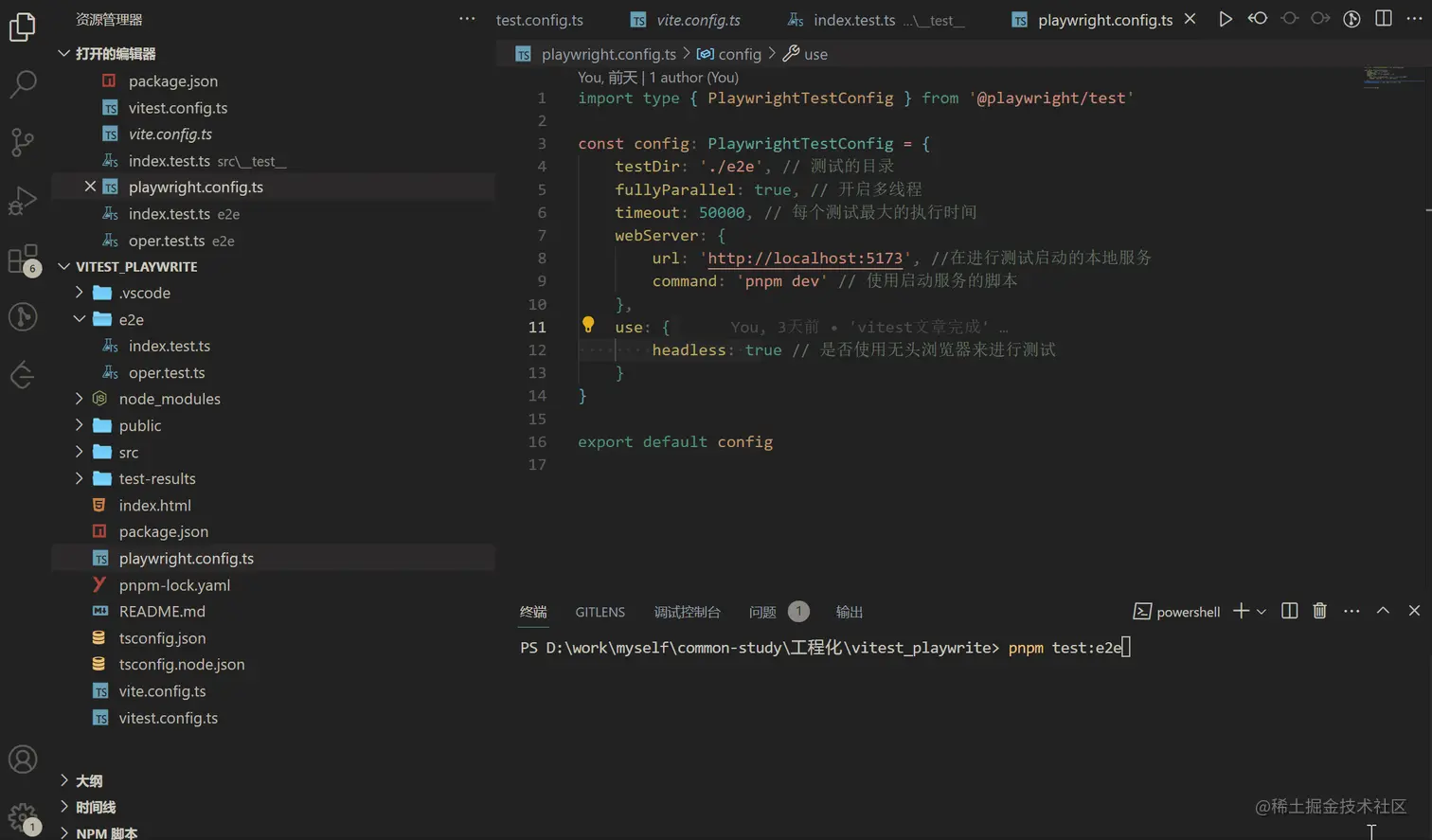The width and height of the screenshot is (1432, 840).
Task: Switch to test.config.ts editor tab
Action: click(x=540, y=20)
